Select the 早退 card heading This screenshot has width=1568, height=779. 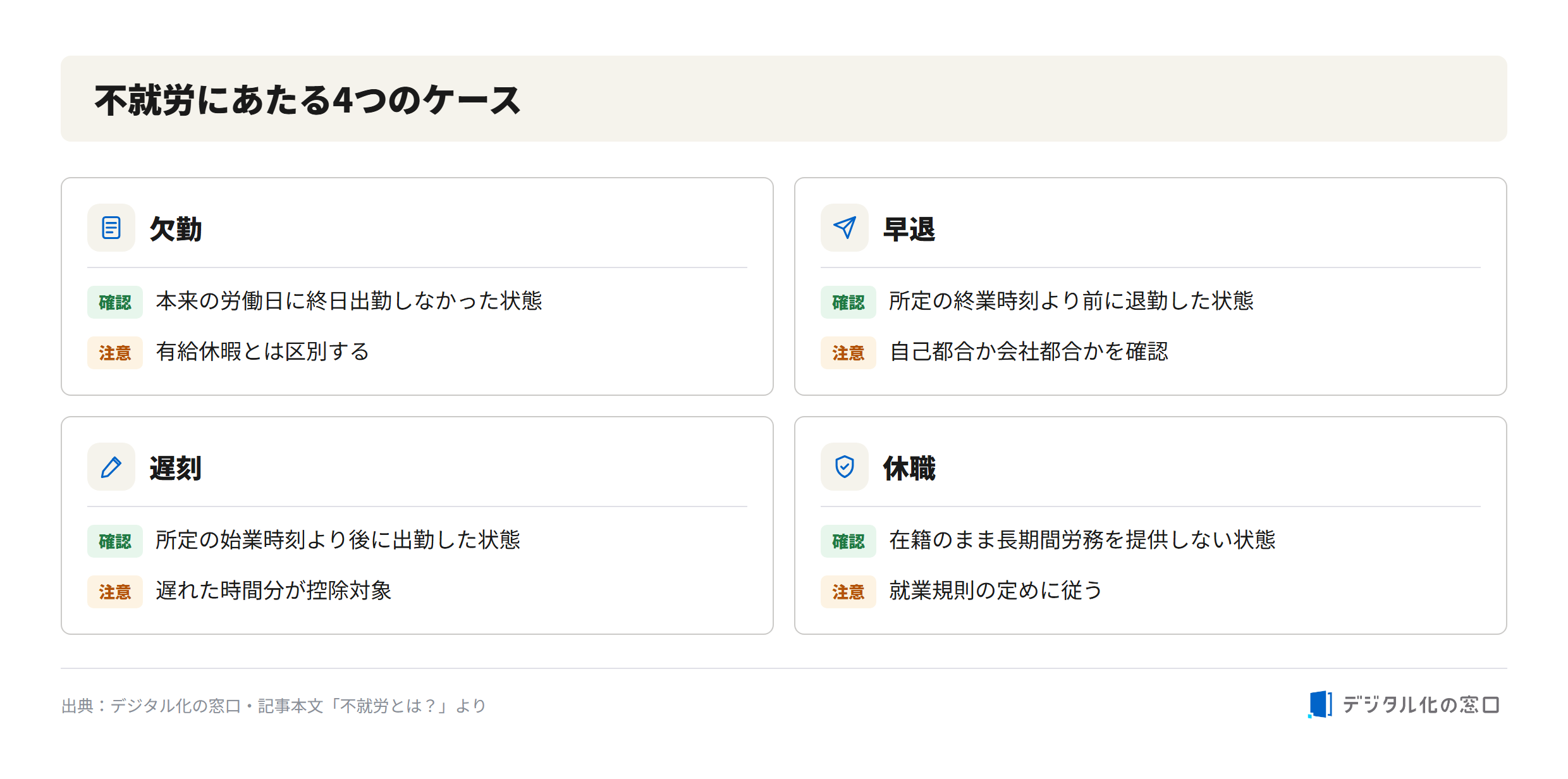point(909,229)
